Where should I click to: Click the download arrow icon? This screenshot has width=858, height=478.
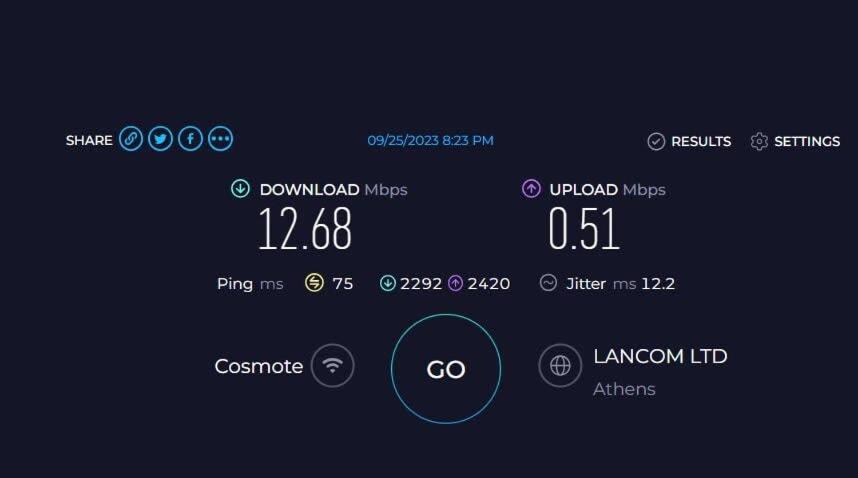click(240, 189)
